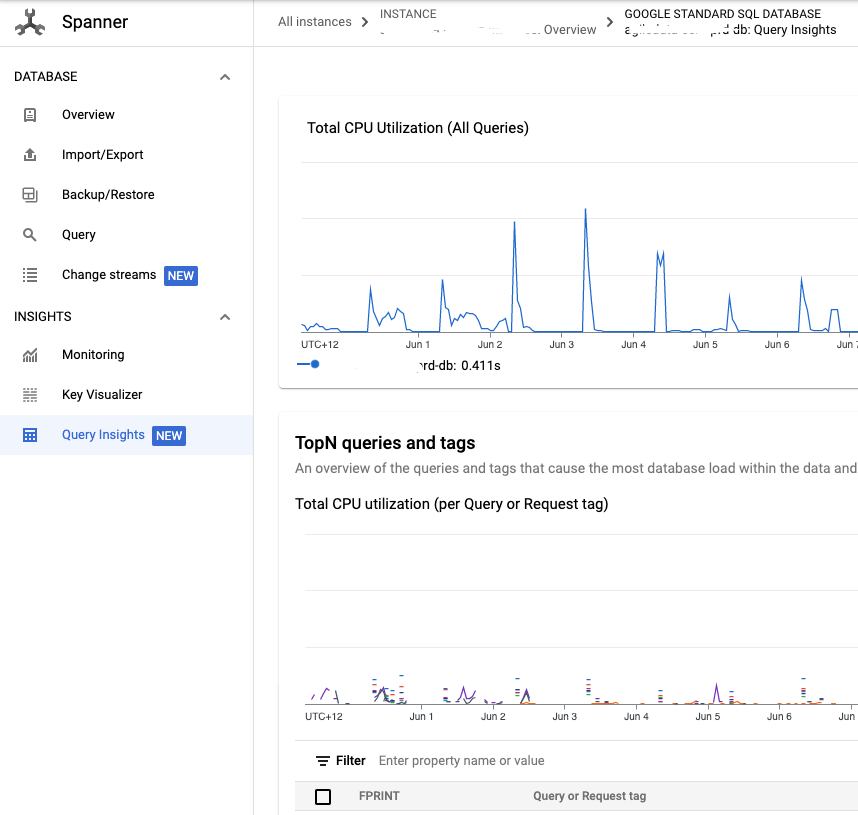Click the Spanner product title

click(95, 22)
